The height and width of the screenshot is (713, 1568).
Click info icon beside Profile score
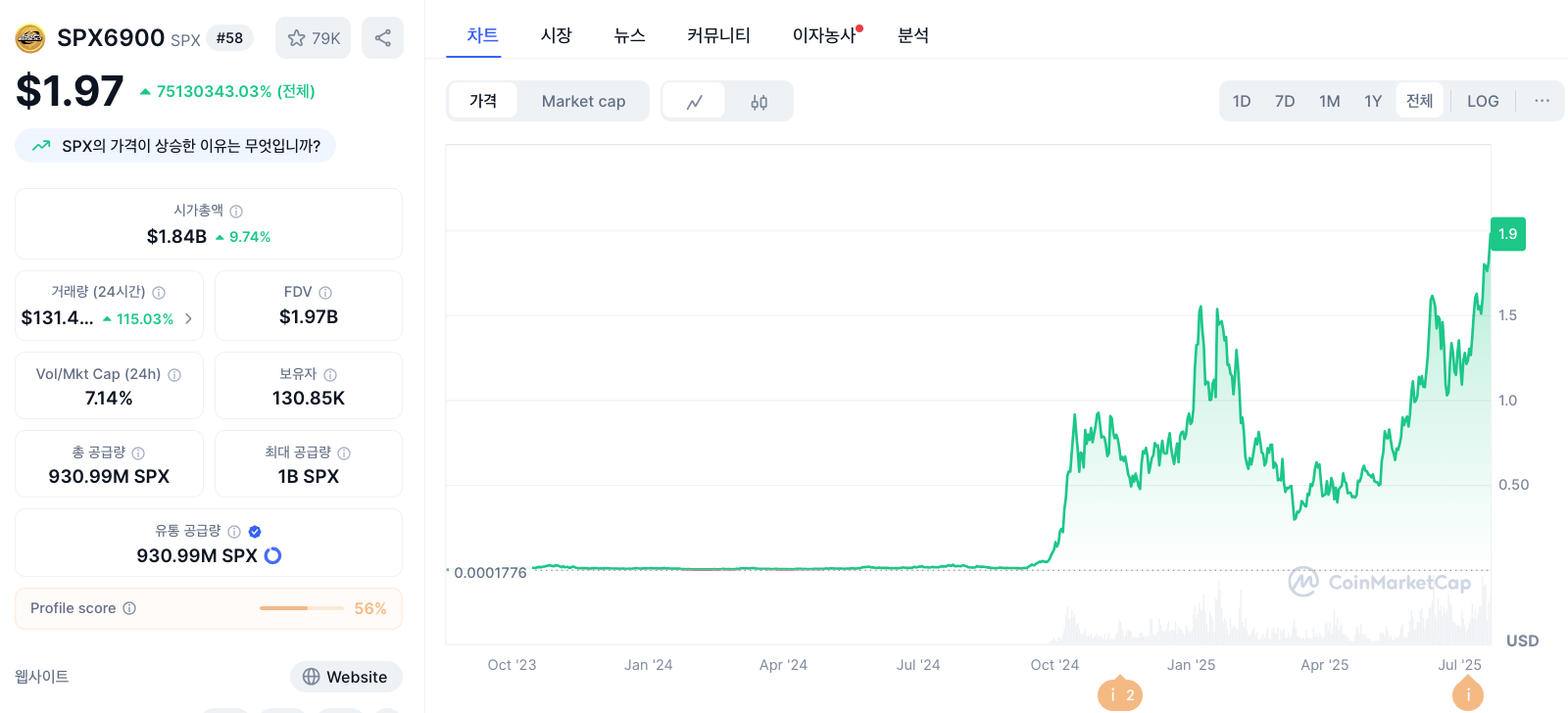pyautogui.click(x=129, y=608)
